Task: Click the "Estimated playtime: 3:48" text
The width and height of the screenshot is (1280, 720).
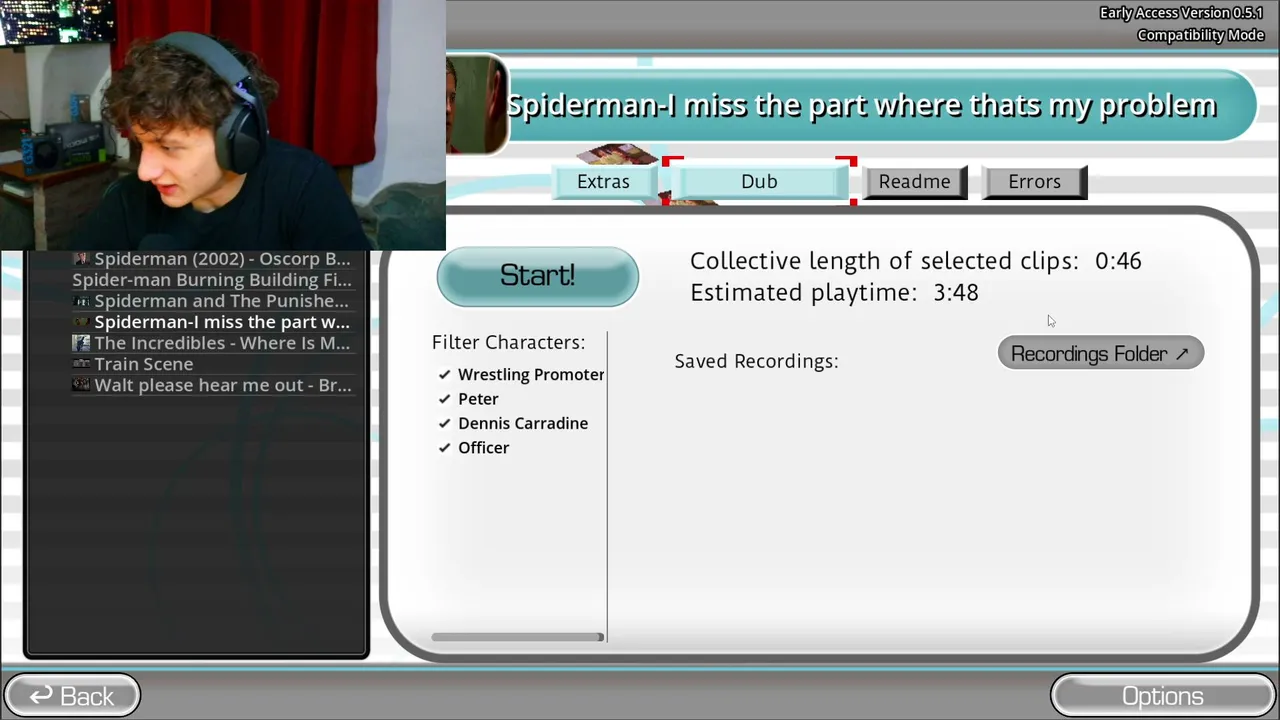Action: tap(834, 293)
